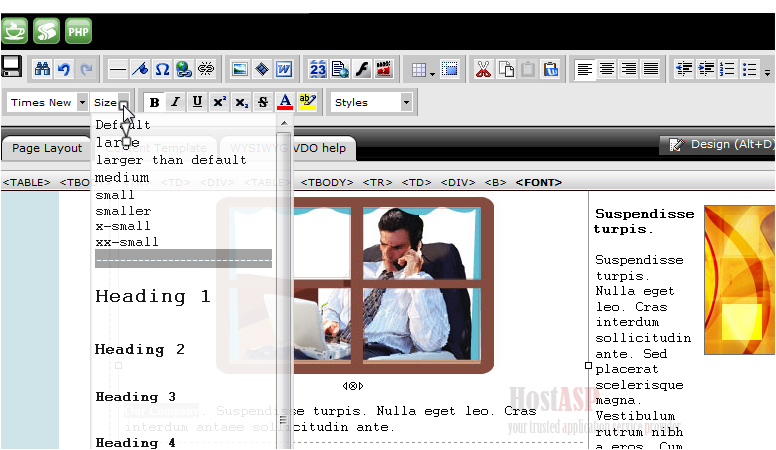Apply strikethrough formatting
This screenshot has width=776, height=450.
tap(263, 102)
